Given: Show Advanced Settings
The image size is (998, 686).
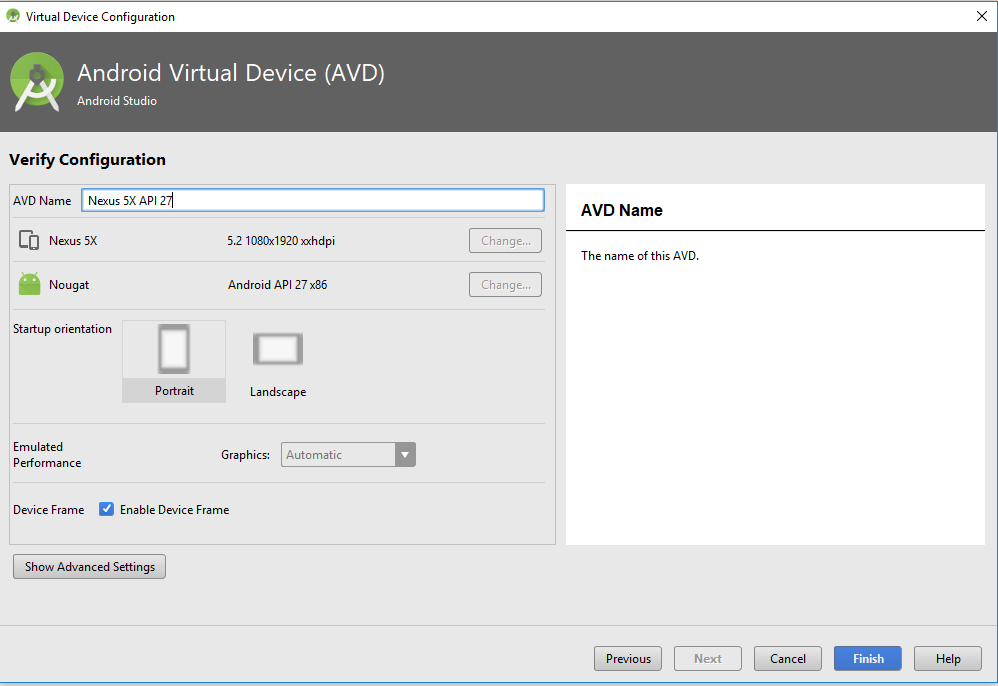Looking at the screenshot, I should coord(89,566).
